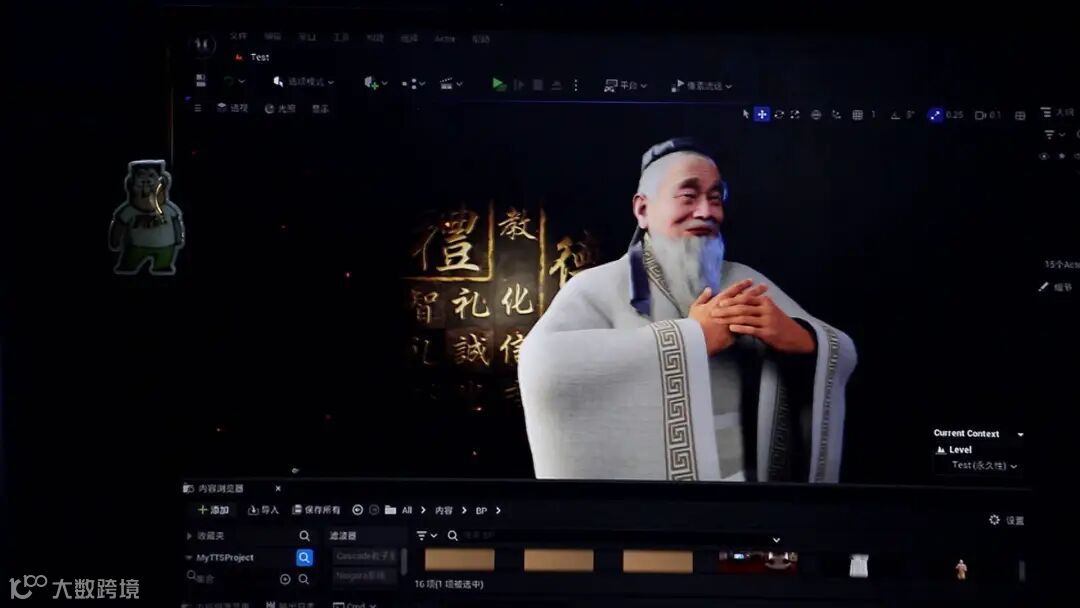
Task: Click 添加 Add button in content browser
Action: point(214,510)
